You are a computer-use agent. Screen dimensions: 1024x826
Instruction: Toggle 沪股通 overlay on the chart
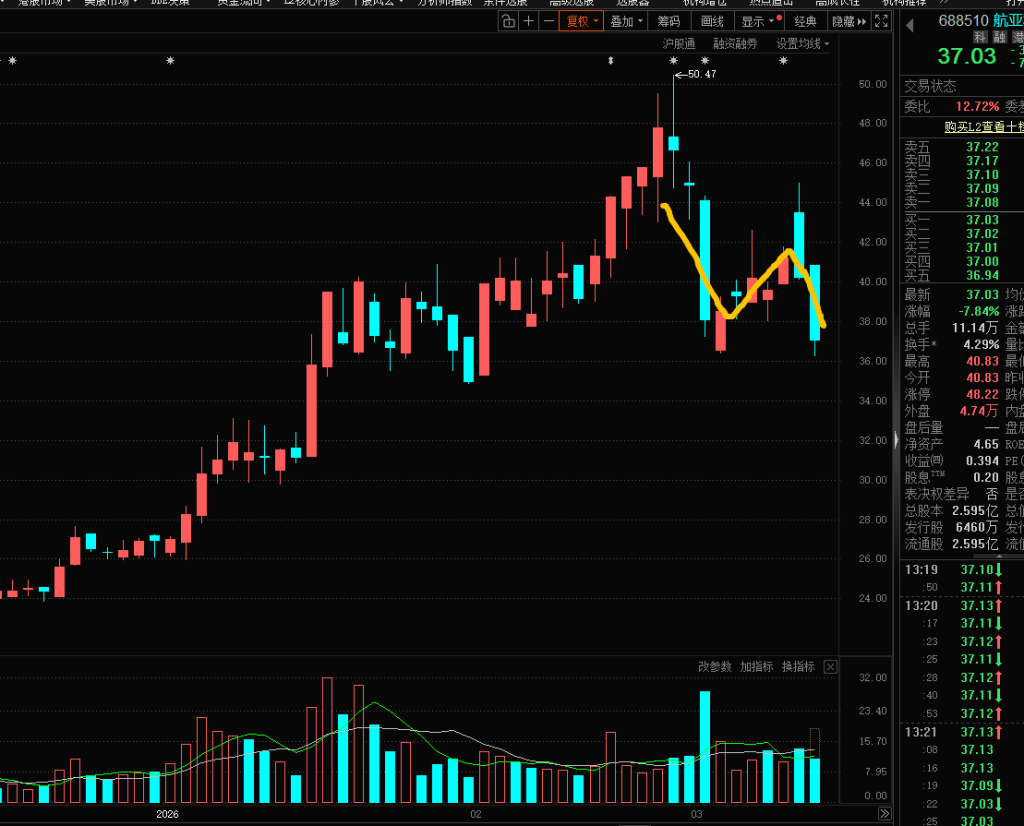coord(679,44)
